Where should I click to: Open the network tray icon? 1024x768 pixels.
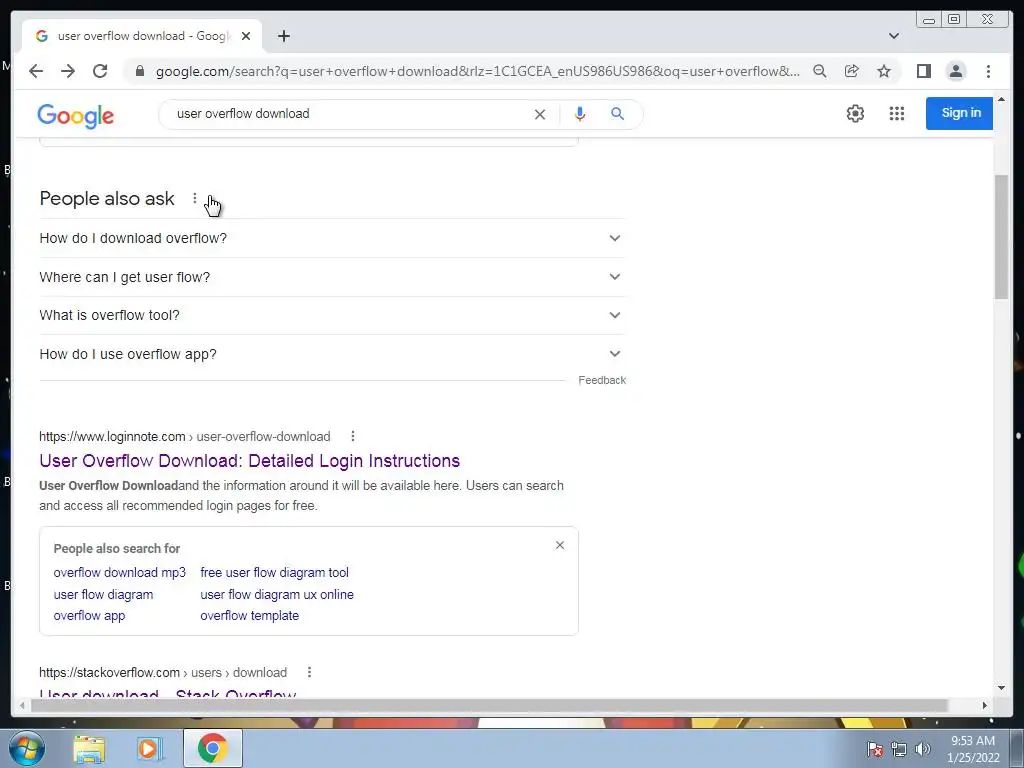point(899,749)
